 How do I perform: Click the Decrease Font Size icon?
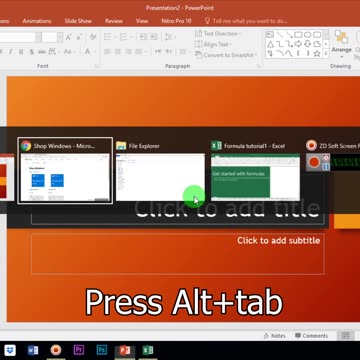coord(79,37)
